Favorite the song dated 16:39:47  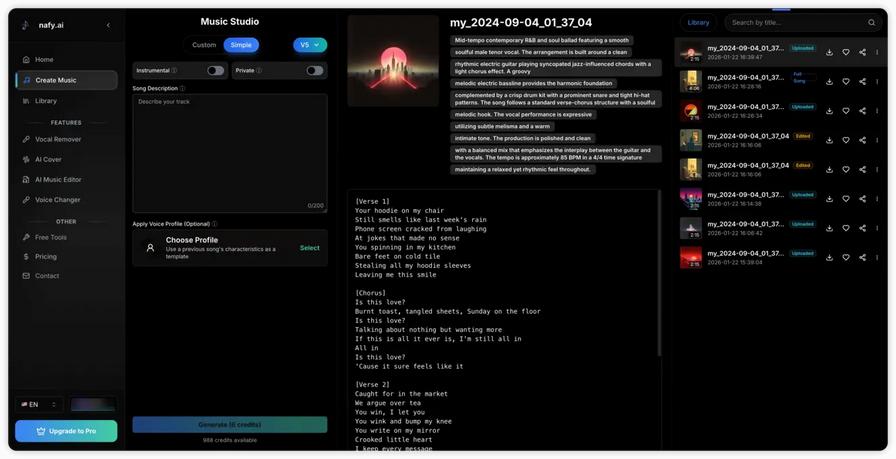point(846,52)
